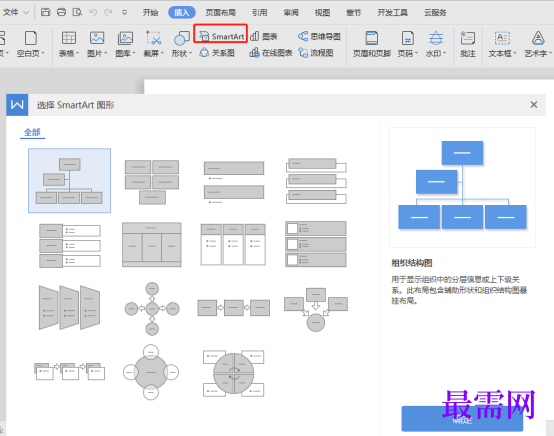Choose the basic cycle circles layout
The image size is (554, 436).
point(151,372)
